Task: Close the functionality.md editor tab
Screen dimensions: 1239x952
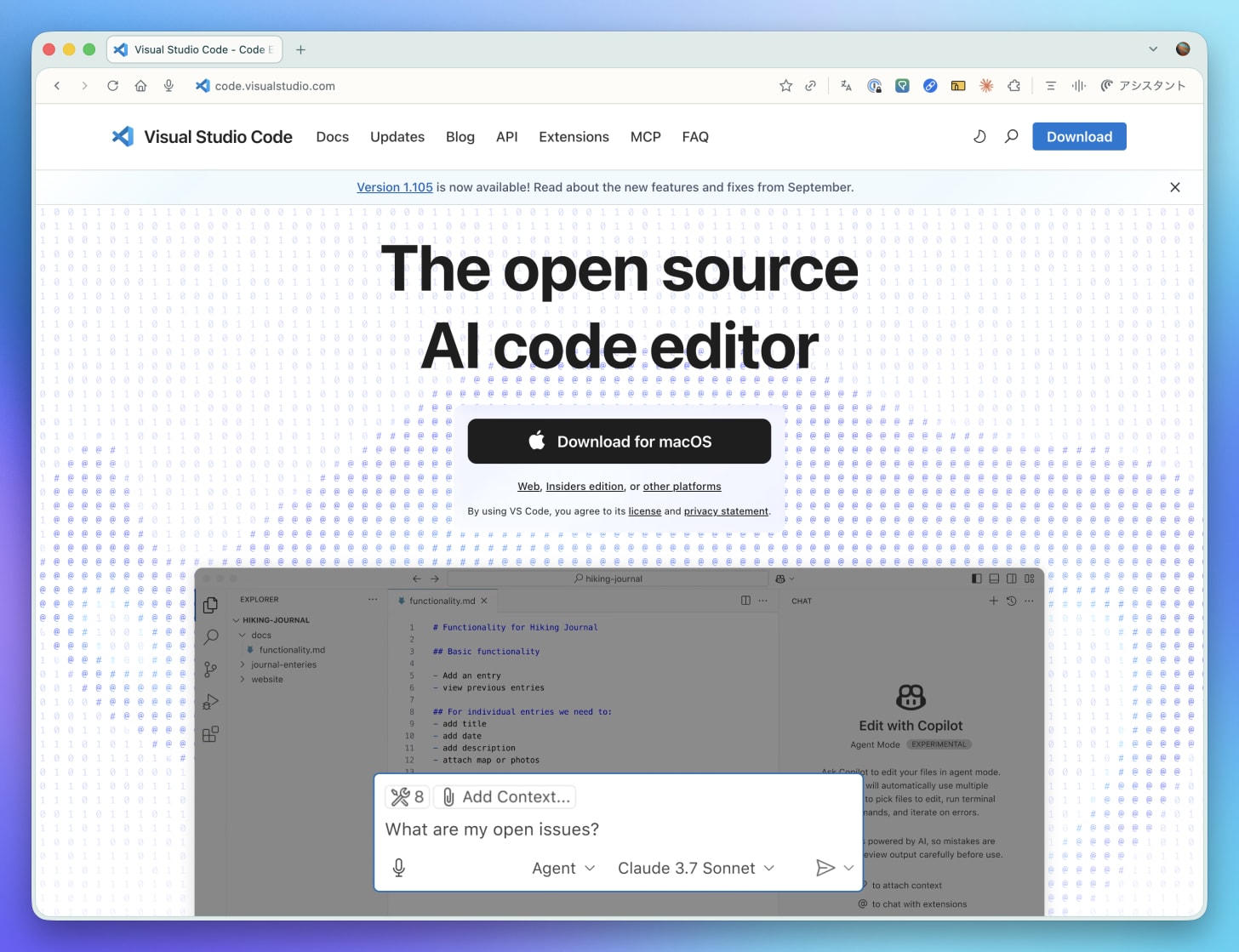Action: pyautogui.click(x=484, y=601)
